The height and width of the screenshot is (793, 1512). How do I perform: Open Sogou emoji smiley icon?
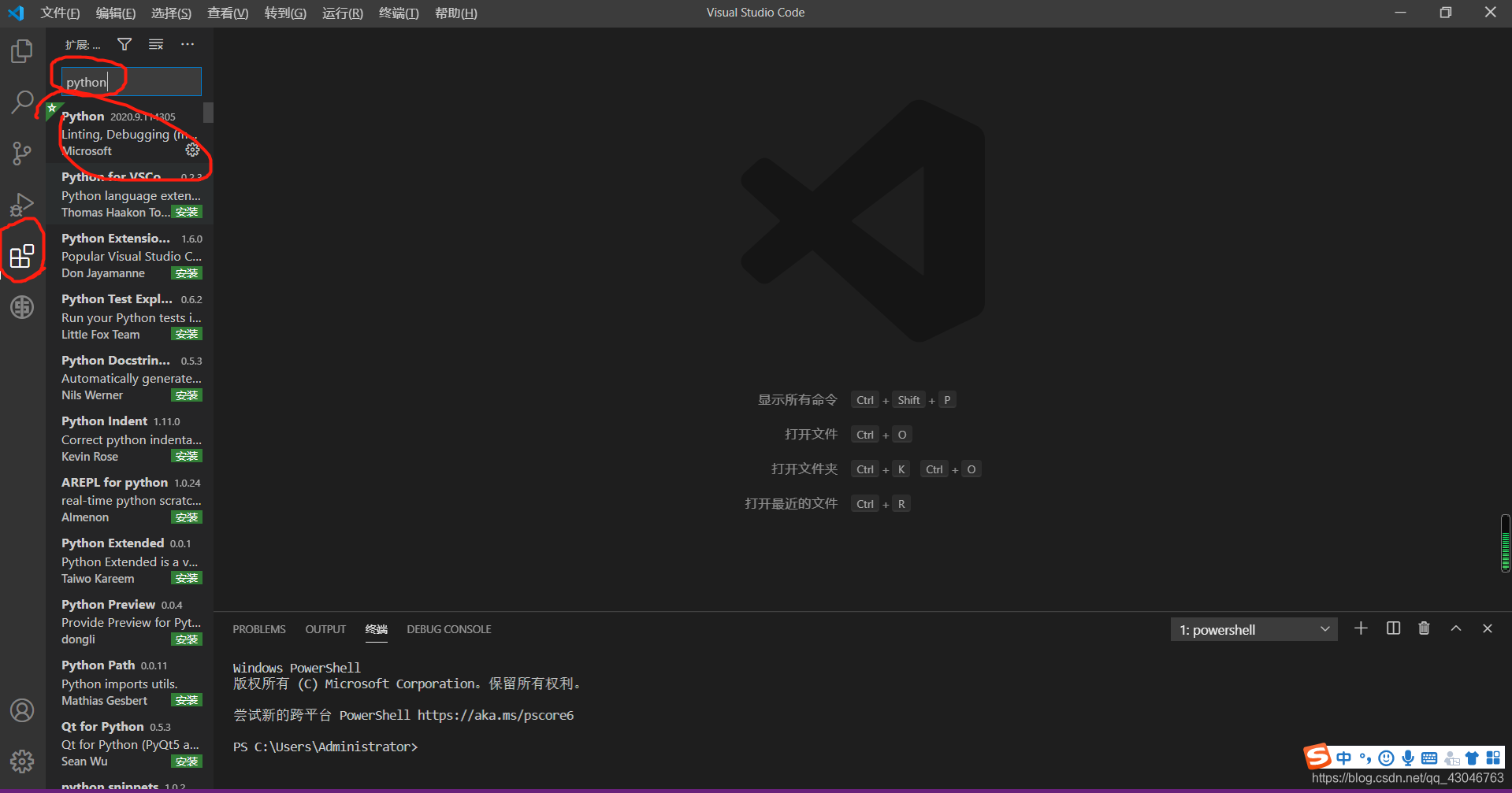pyautogui.click(x=1387, y=758)
